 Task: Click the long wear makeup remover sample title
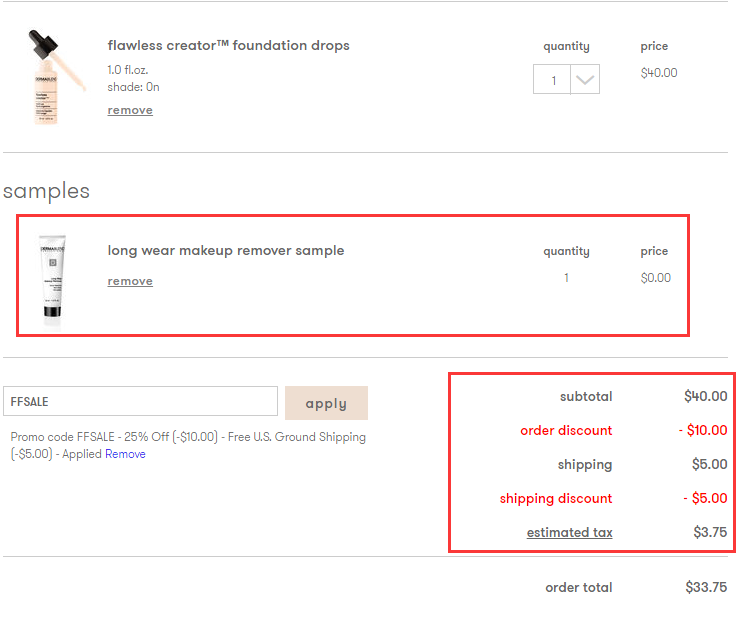[x=226, y=251]
